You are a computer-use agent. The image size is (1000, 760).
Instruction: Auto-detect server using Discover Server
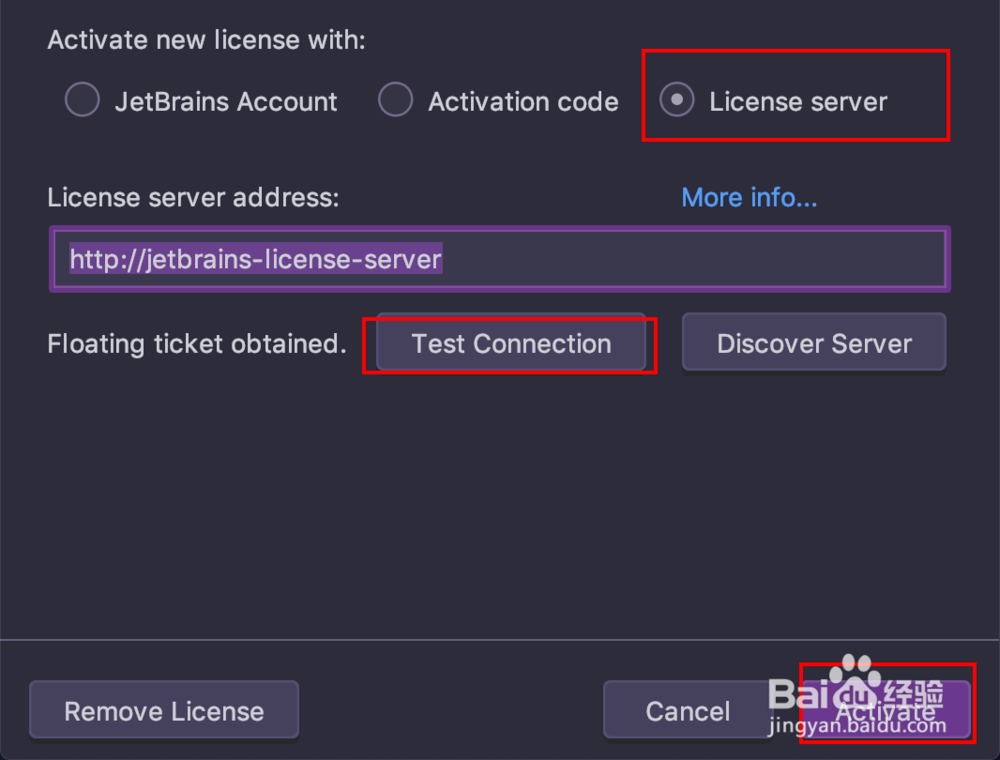pos(813,343)
